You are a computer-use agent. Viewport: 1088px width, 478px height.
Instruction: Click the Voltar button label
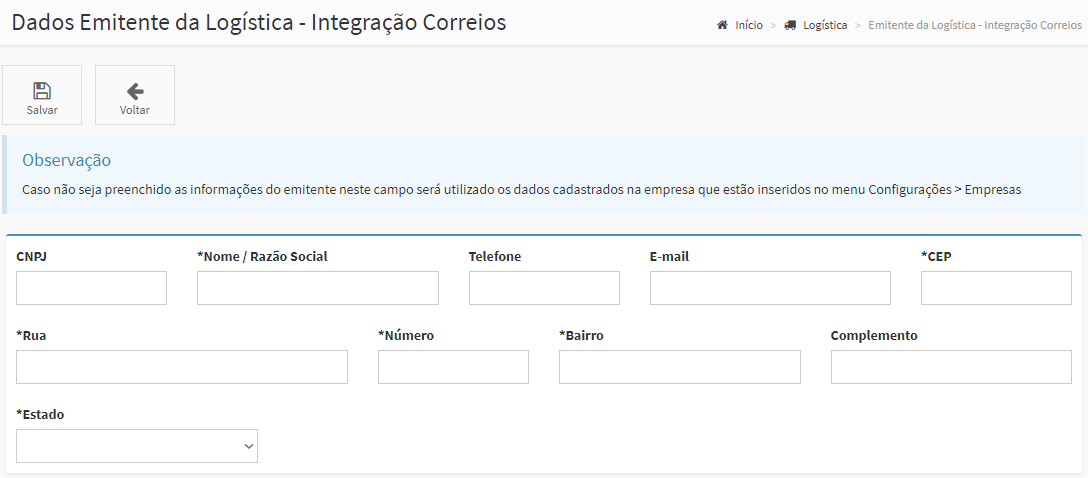point(135,110)
